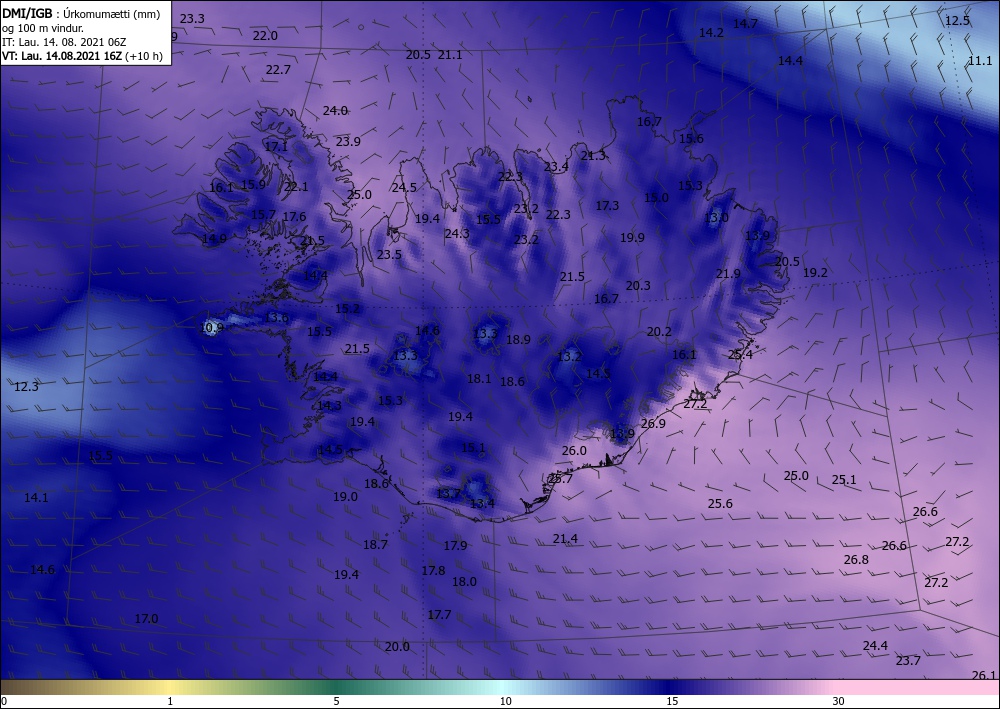The image size is (1000, 709).
Task: Select the '19.9' value
Action: (x=632, y=238)
